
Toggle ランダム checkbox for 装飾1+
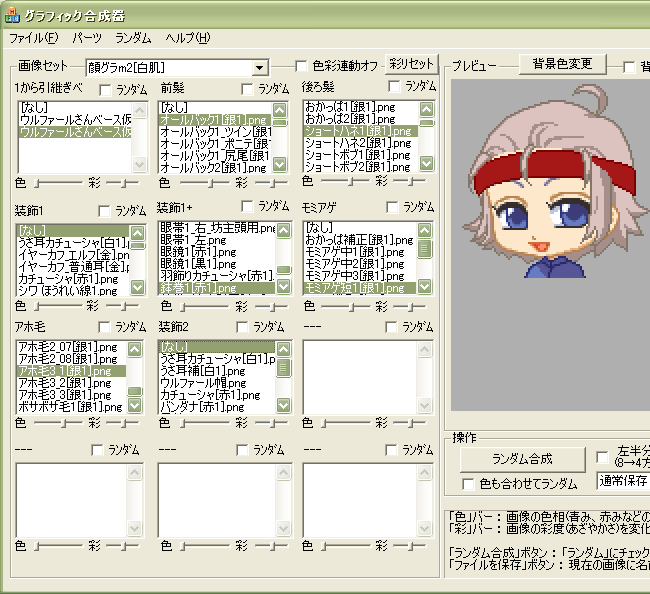(x=247, y=206)
